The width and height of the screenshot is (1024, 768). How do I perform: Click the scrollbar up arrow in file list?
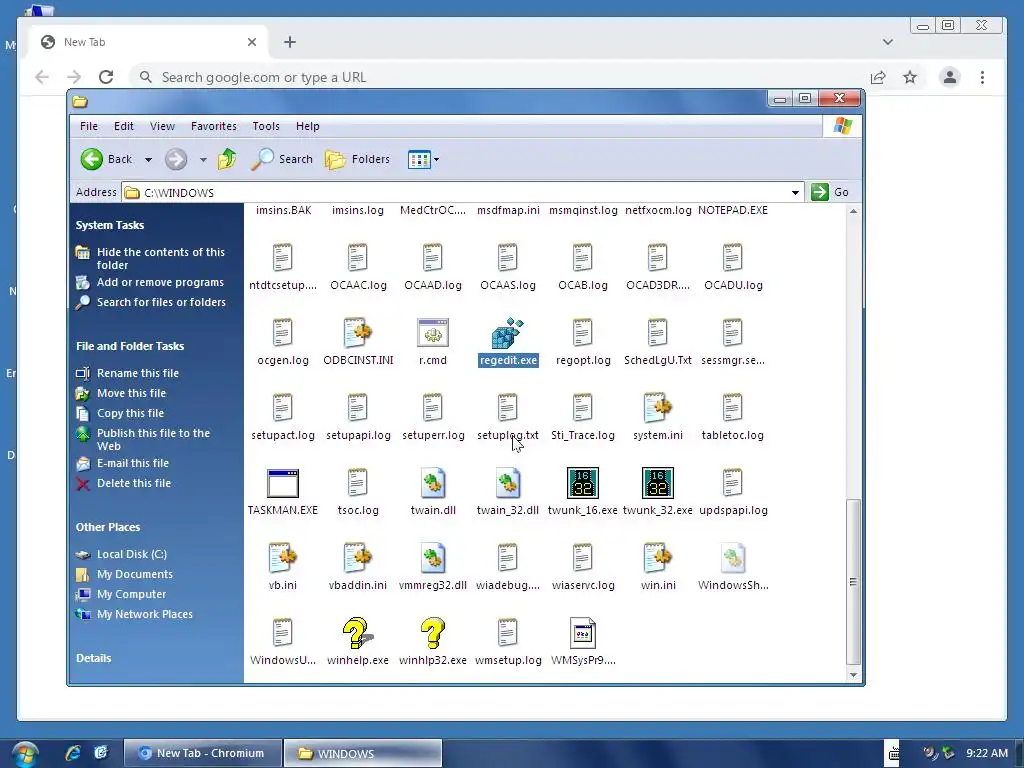tap(853, 211)
